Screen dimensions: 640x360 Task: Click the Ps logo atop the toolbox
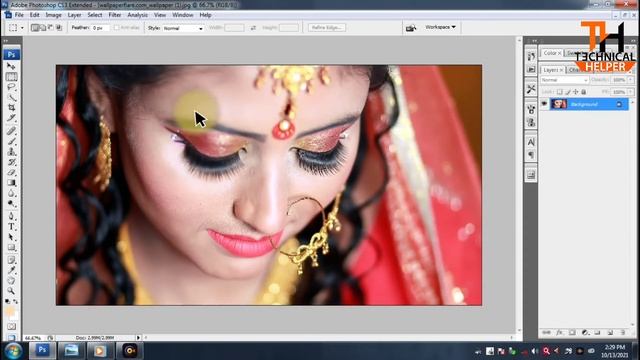(11, 54)
